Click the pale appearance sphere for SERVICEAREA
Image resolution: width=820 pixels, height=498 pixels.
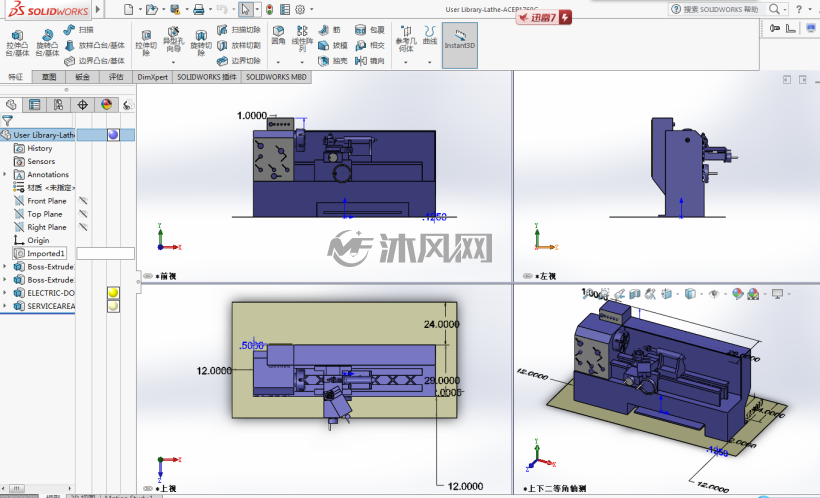coord(113,306)
